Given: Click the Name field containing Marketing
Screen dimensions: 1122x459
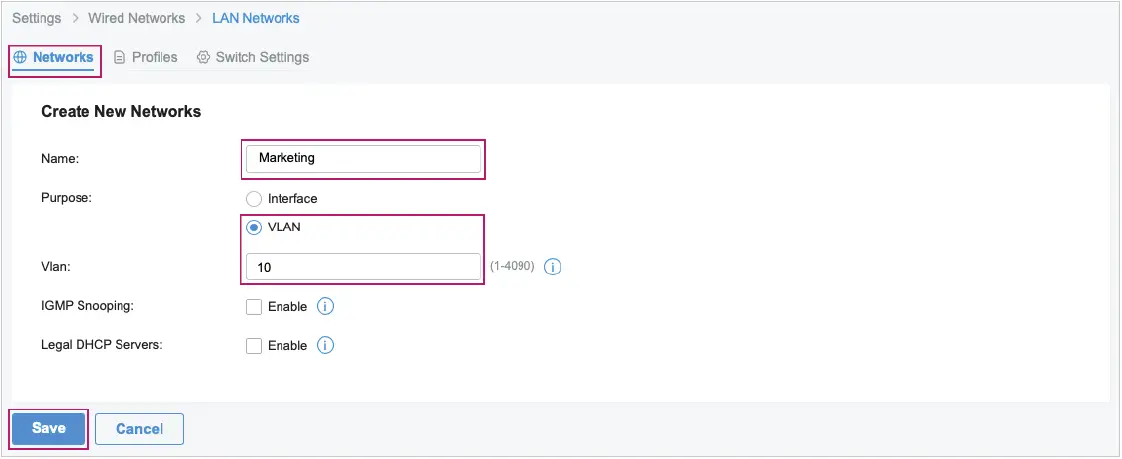Looking at the screenshot, I should (363, 158).
